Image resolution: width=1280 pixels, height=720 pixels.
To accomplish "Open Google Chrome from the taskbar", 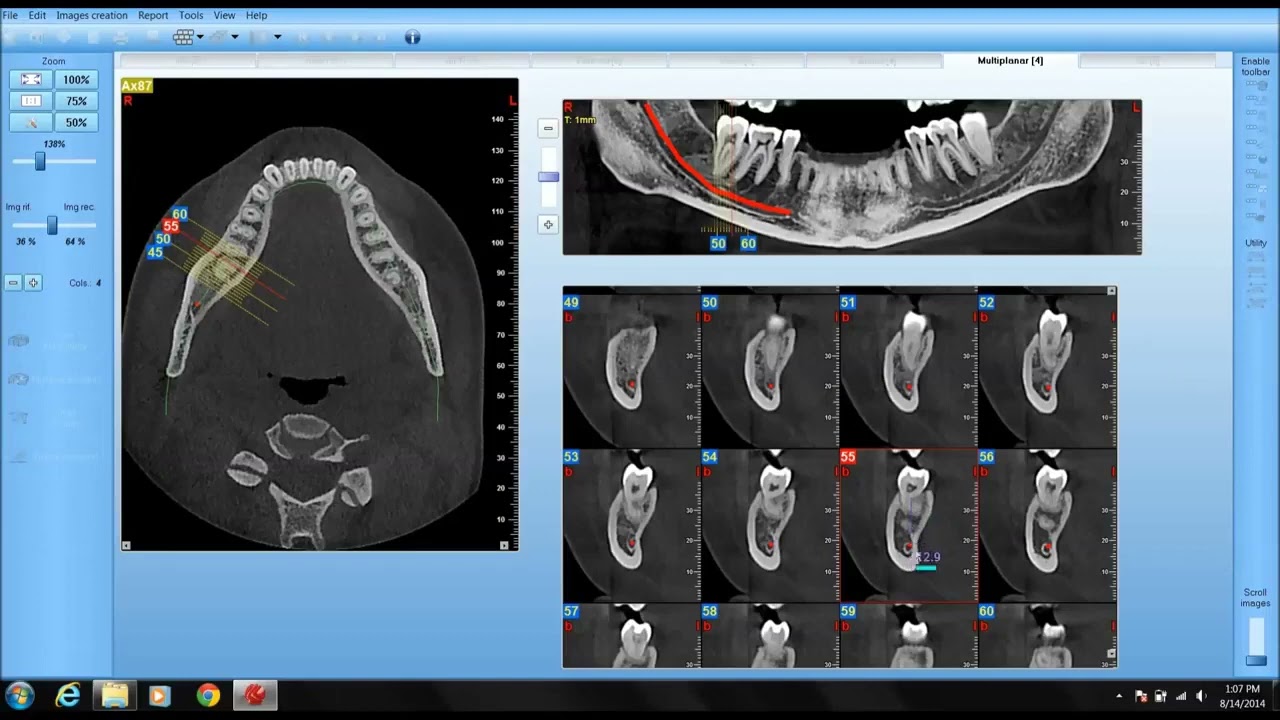I will coord(208,695).
